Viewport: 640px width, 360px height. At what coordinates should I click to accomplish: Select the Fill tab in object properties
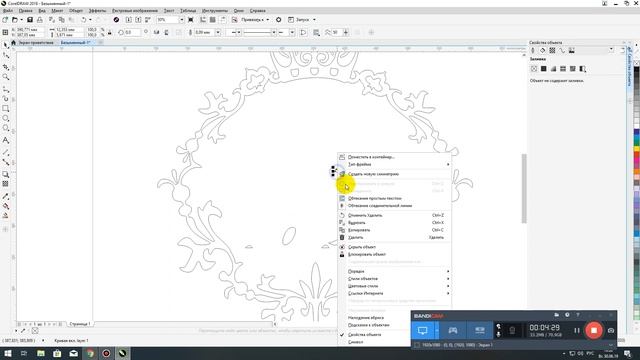(x=542, y=50)
